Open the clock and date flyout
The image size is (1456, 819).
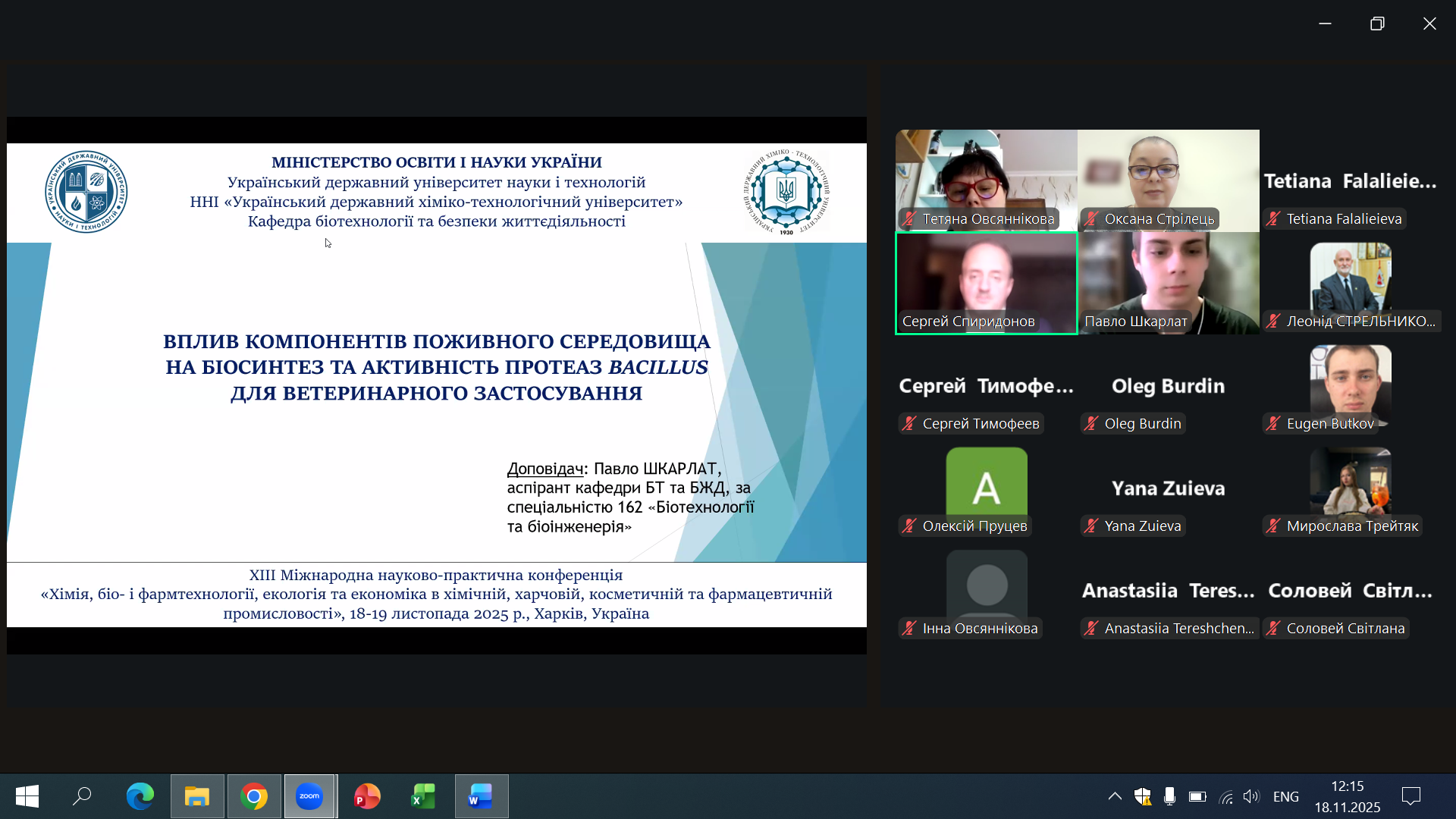point(1347,796)
